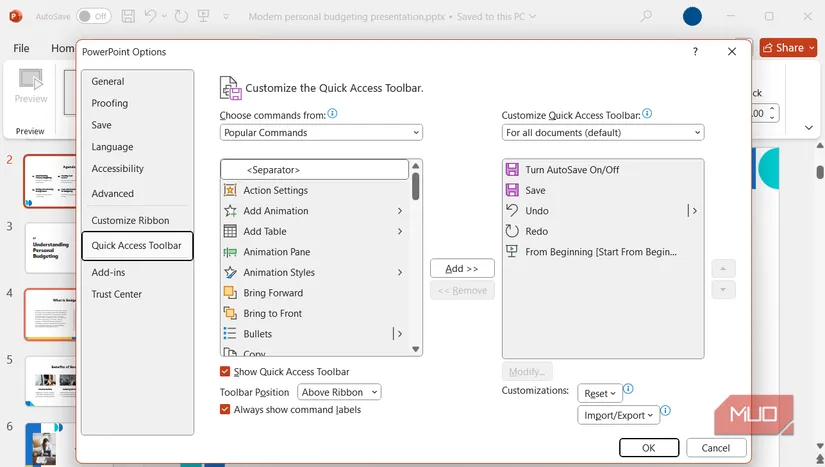This screenshot has width=825, height=467.
Task: Open For all documents (default) dropdown
Action: (x=602, y=133)
